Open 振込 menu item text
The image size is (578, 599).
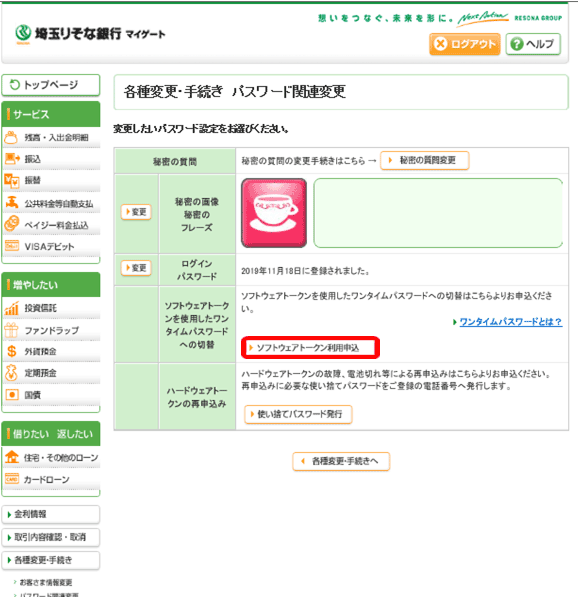(32, 159)
